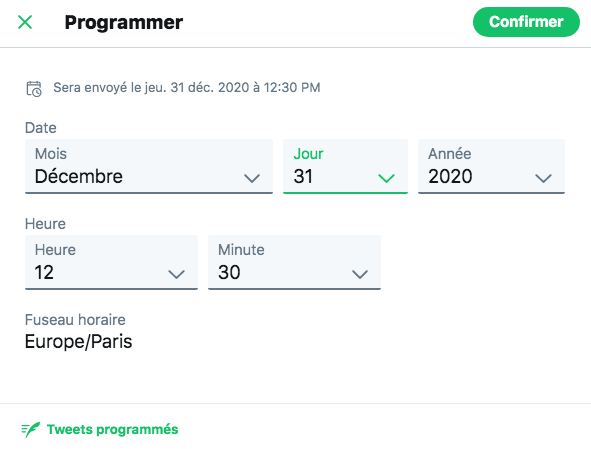Close the Programmer dialog with the X icon
Image resolution: width=591 pixels, height=449 pixels.
(25, 22)
